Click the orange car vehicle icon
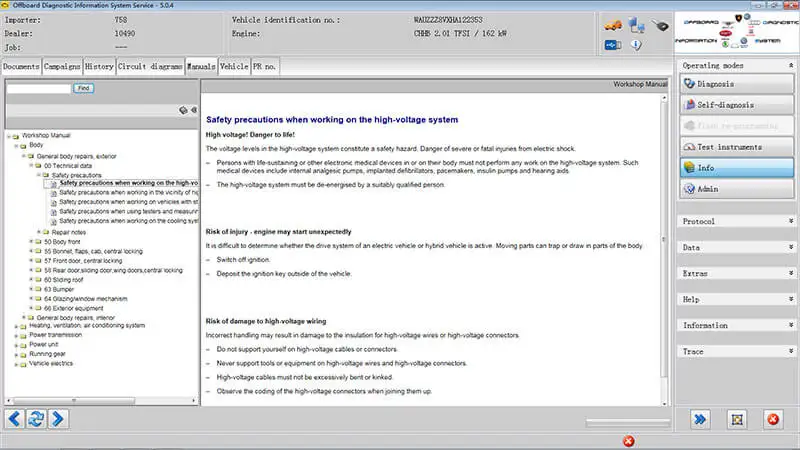This screenshot has width=800, height=450. tap(613, 25)
